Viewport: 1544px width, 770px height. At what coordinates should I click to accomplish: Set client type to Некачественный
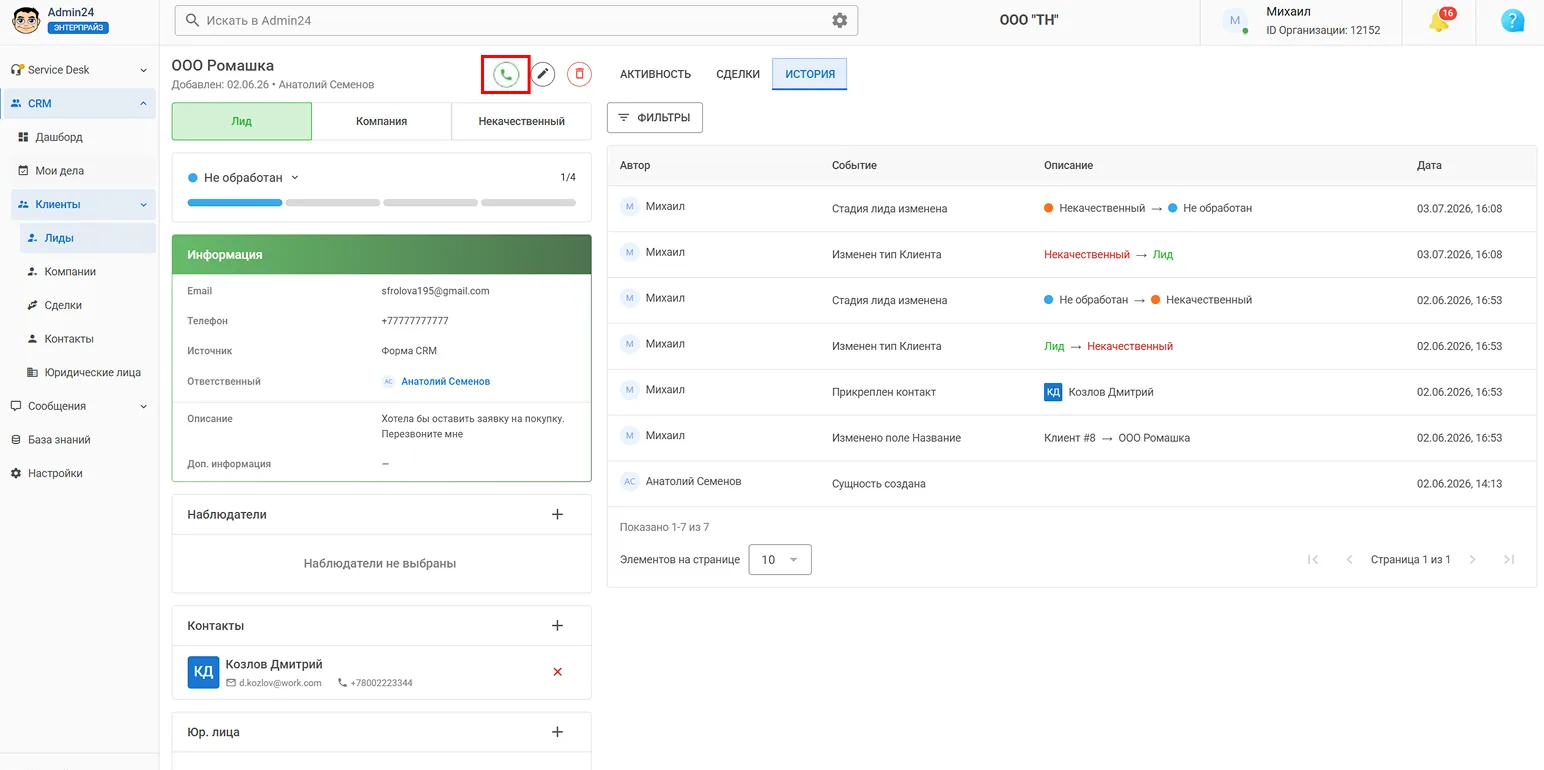(x=521, y=121)
